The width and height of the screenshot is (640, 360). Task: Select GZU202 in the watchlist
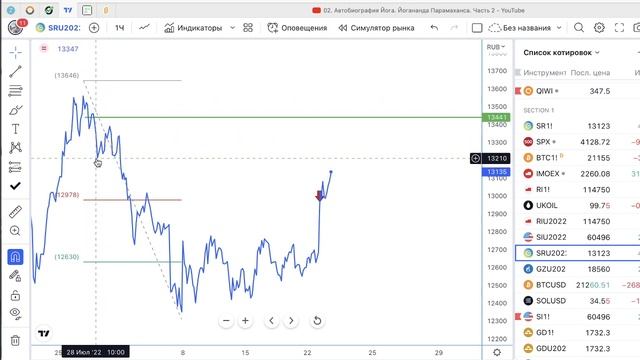tap(578, 269)
